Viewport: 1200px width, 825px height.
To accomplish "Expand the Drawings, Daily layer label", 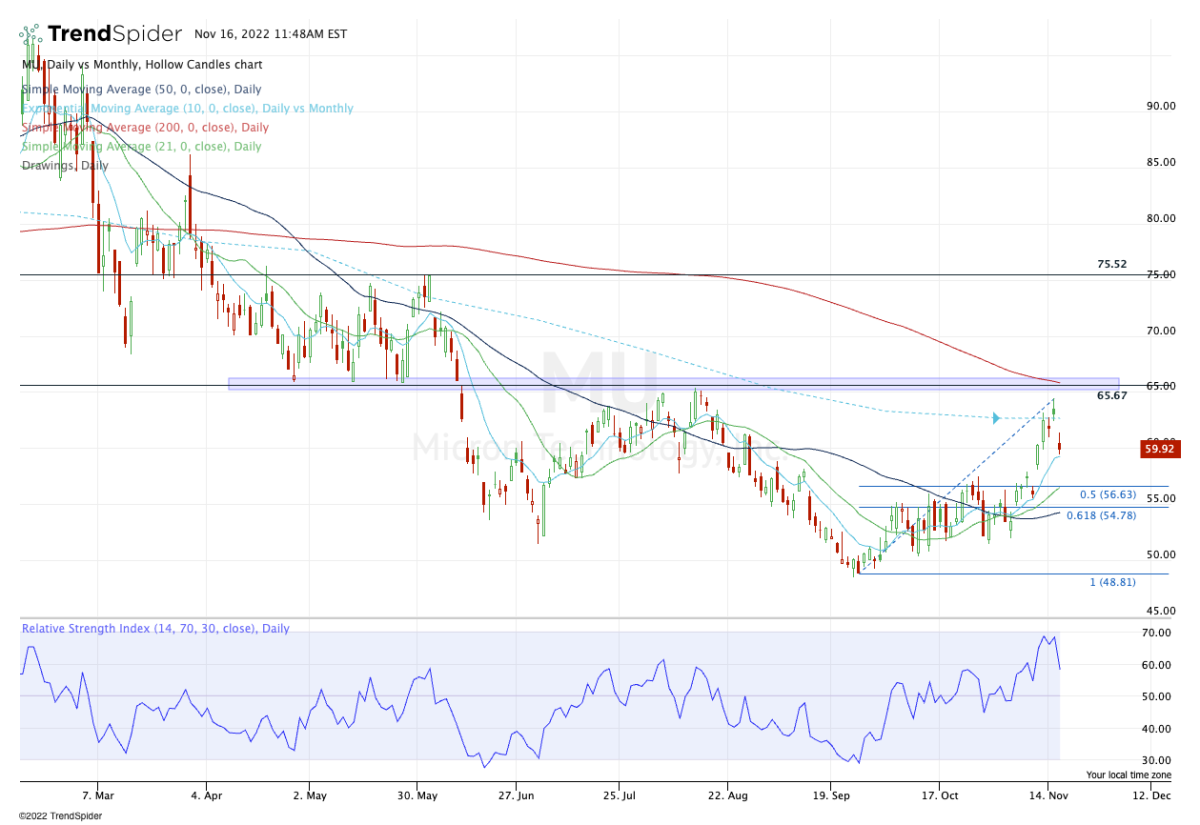I will pyautogui.click(x=66, y=165).
